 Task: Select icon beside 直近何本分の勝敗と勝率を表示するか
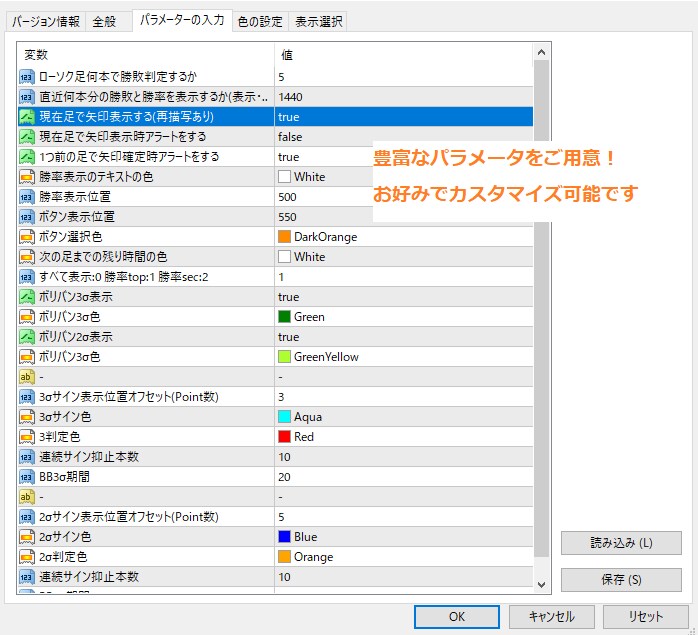click(x=27, y=97)
